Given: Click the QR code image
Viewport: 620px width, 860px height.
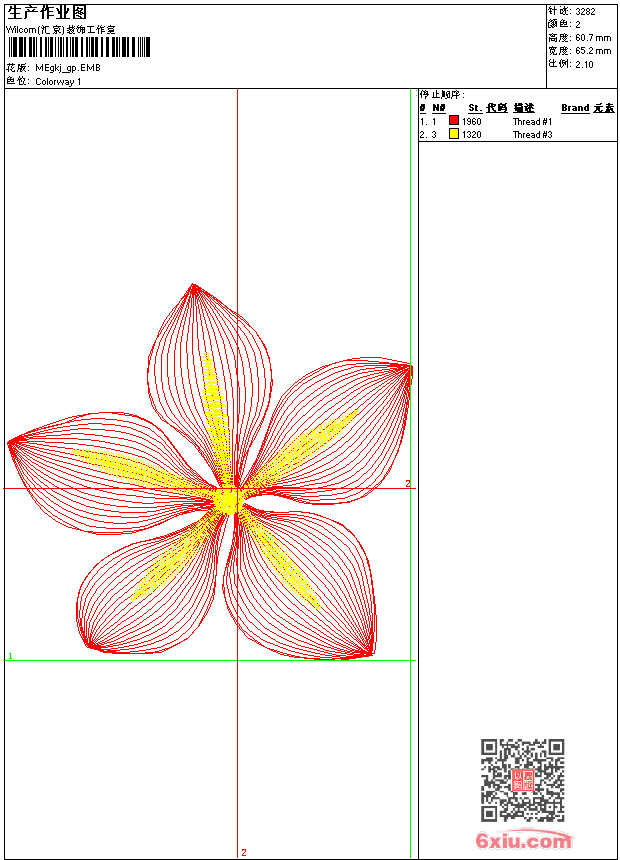Looking at the screenshot, I should [x=522, y=780].
